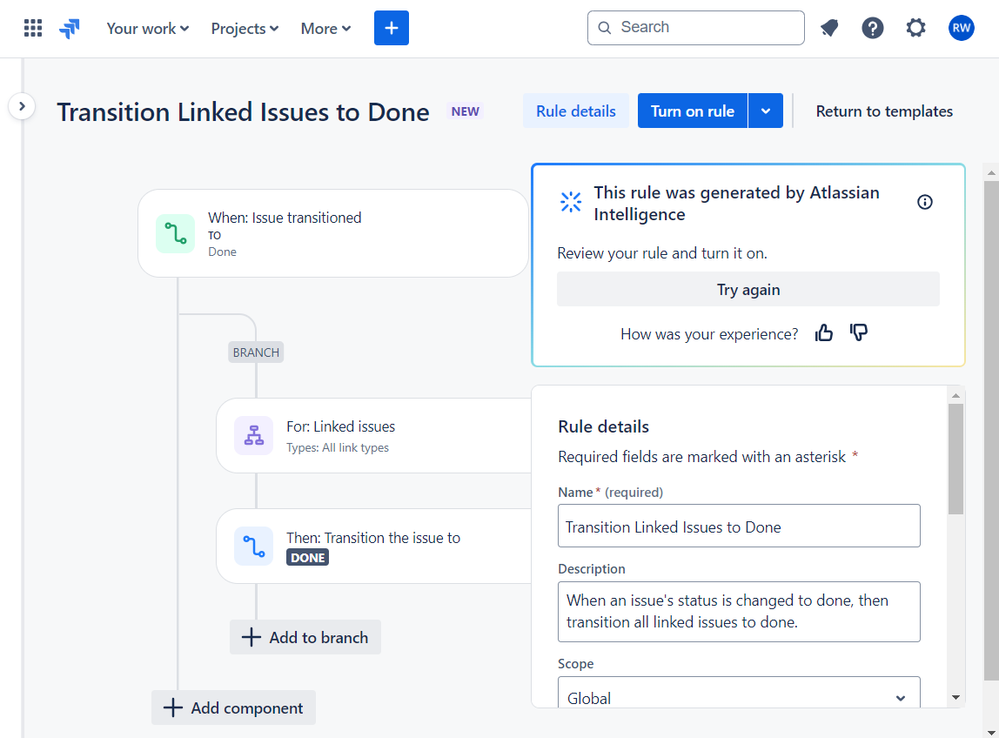This screenshot has width=999, height=738.
Task: Open the More menu
Action: pyautogui.click(x=326, y=29)
